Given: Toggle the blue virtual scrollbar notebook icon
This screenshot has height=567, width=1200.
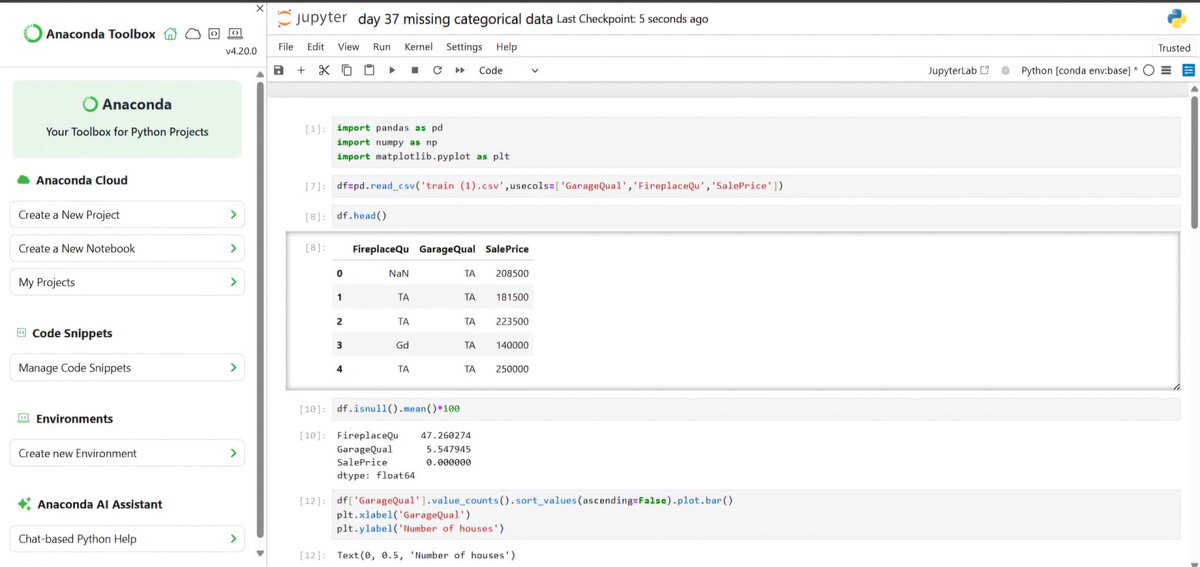Looking at the screenshot, I should click(1188, 70).
